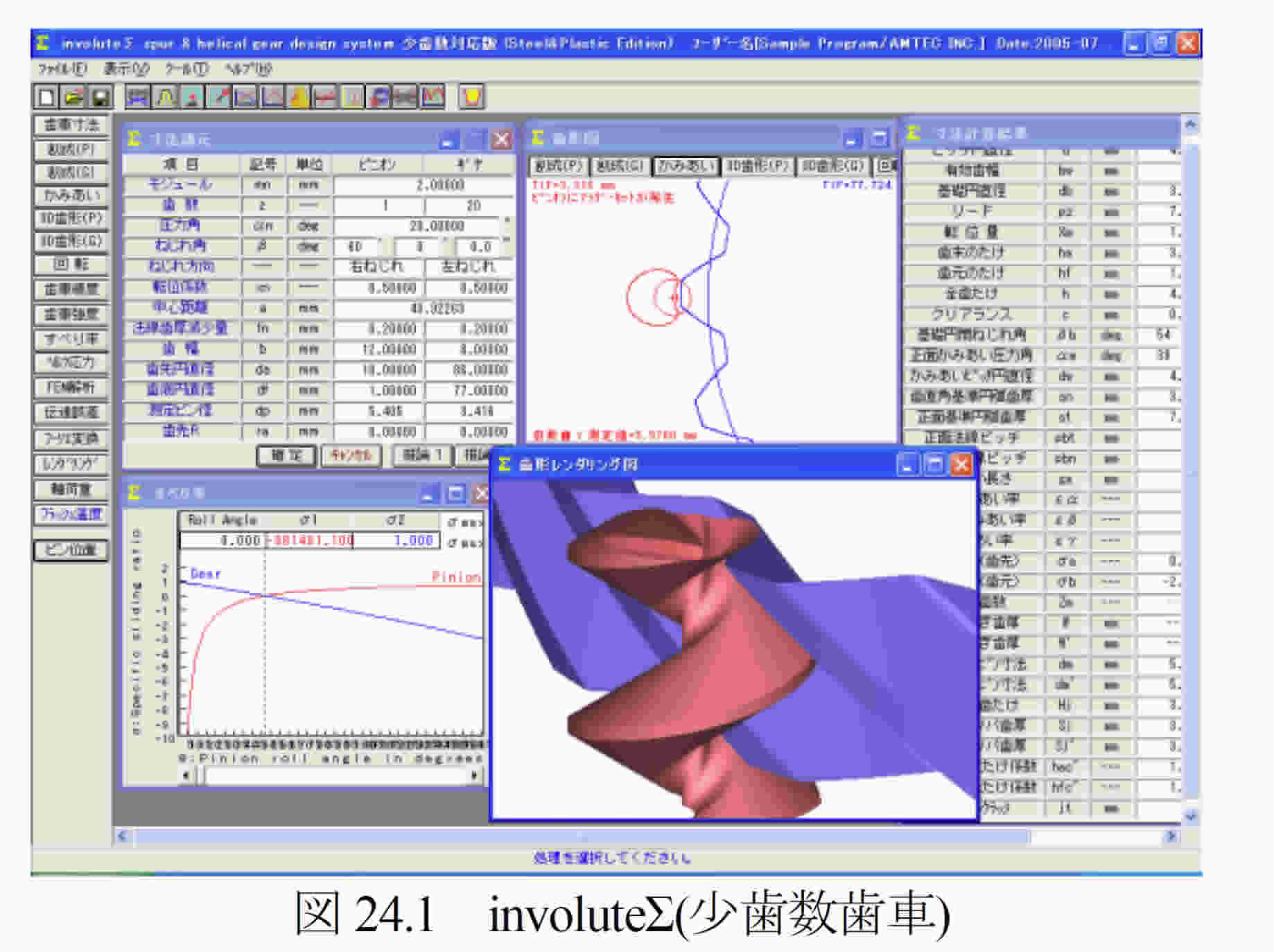
Task: Click the レンダリング sidebar button
Action: tap(71, 464)
